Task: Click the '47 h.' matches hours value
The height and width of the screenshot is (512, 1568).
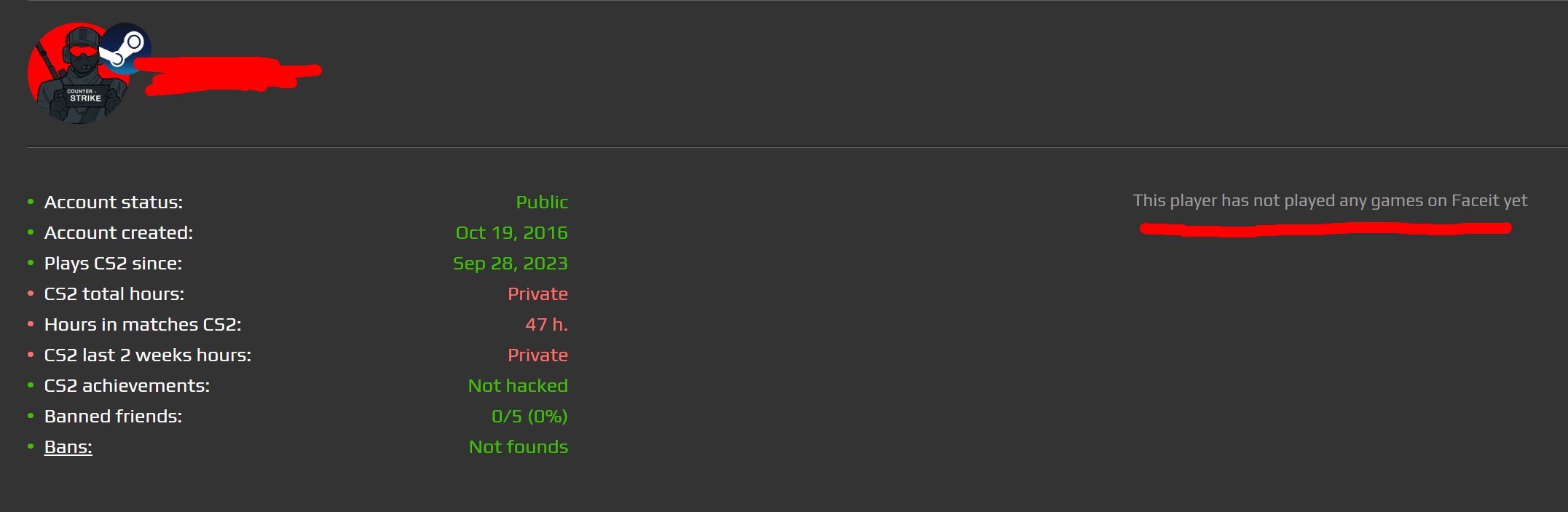Action: click(546, 324)
